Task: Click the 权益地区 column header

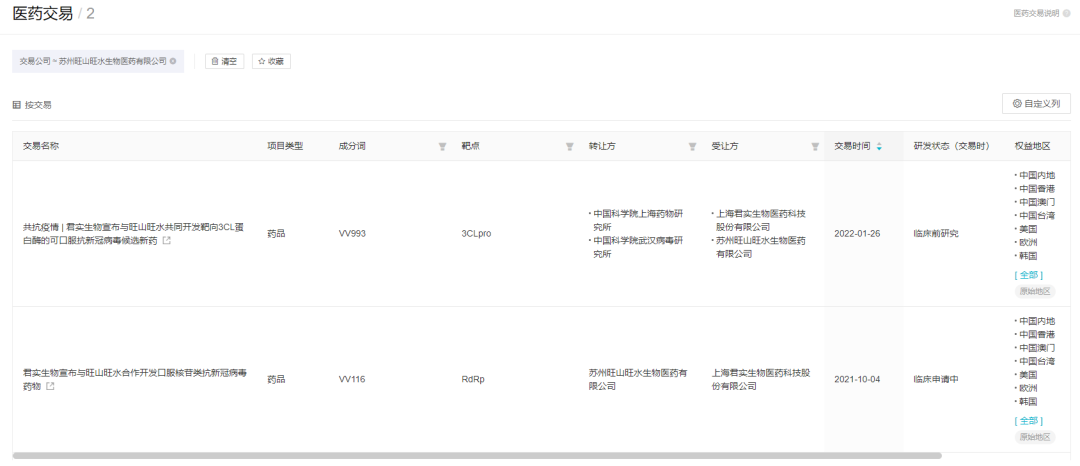Action: click(1032, 147)
